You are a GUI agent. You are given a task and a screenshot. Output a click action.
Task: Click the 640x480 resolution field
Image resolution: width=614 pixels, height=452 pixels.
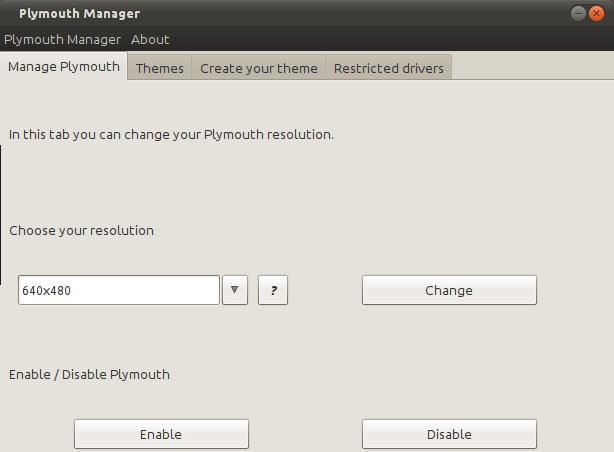pos(119,290)
